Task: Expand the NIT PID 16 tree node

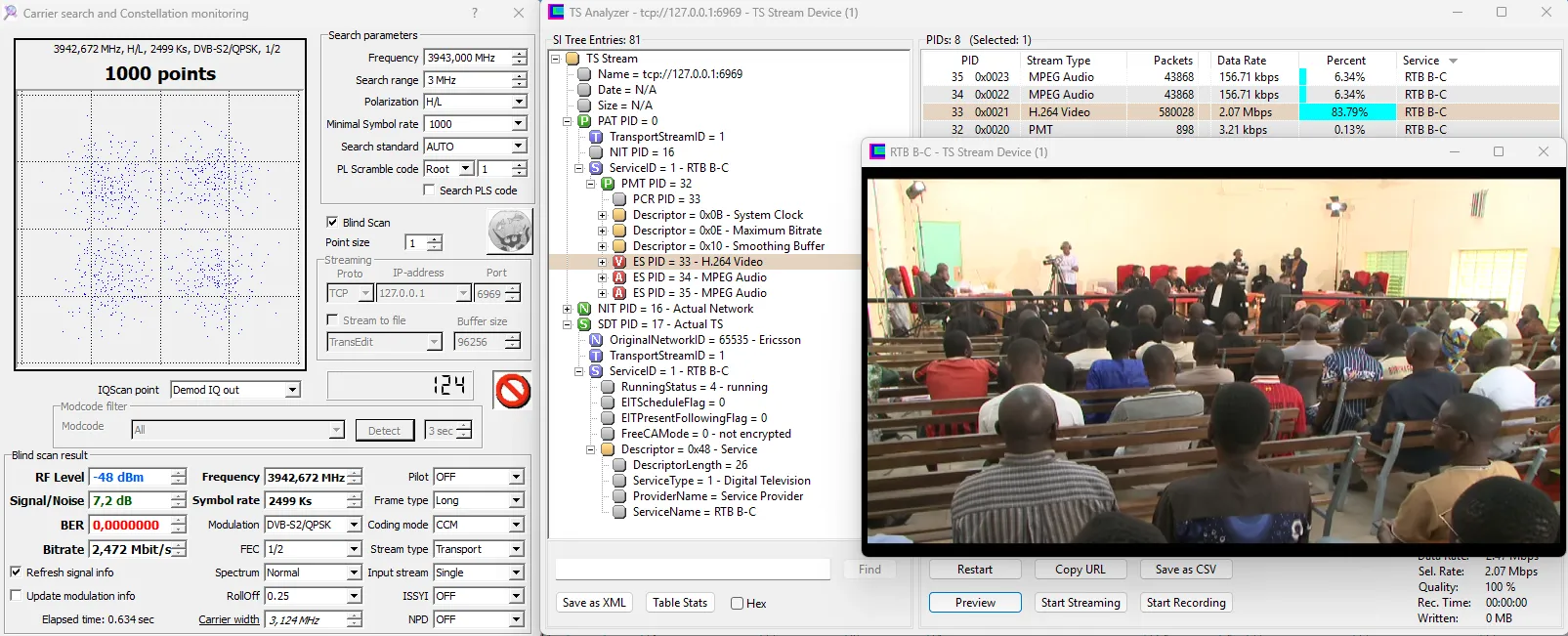Action: pyautogui.click(x=568, y=309)
